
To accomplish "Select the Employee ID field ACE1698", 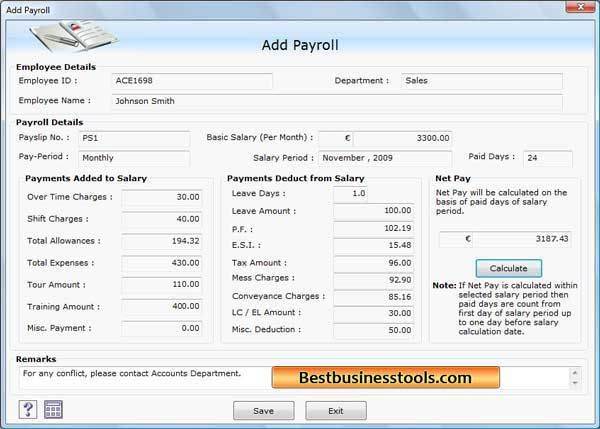I will 192,81.
